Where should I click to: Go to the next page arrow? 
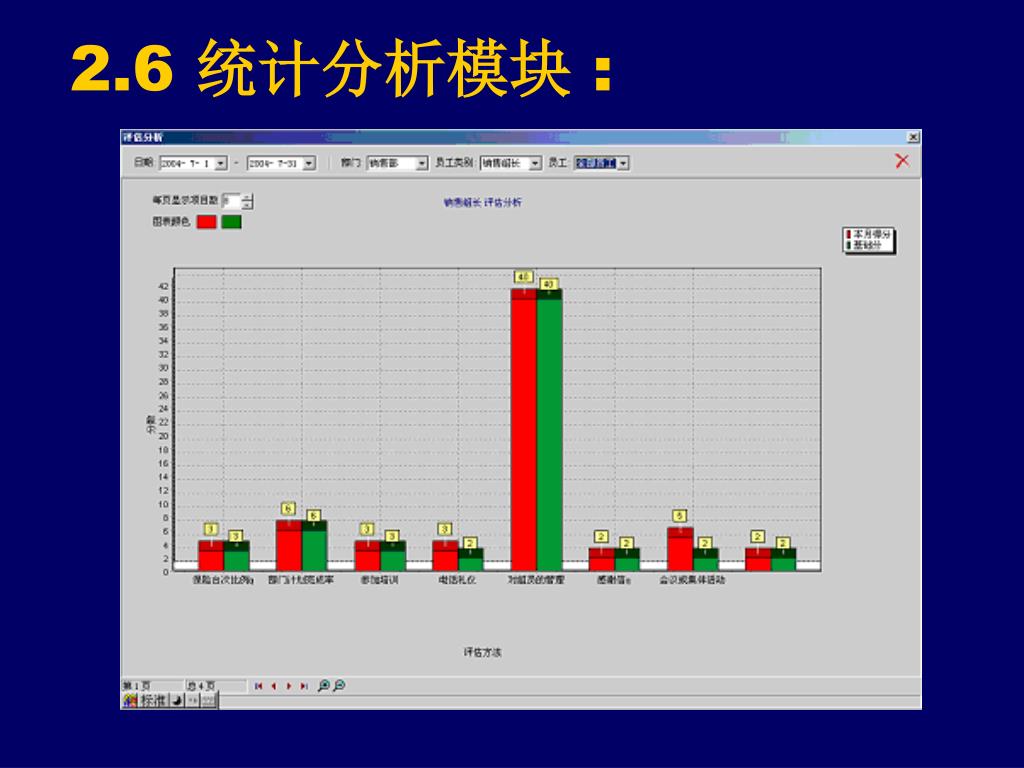tap(289, 686)
